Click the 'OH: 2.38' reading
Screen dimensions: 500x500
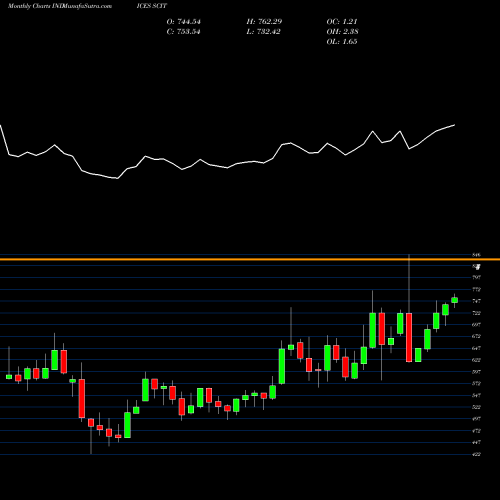tap(342, 32)
